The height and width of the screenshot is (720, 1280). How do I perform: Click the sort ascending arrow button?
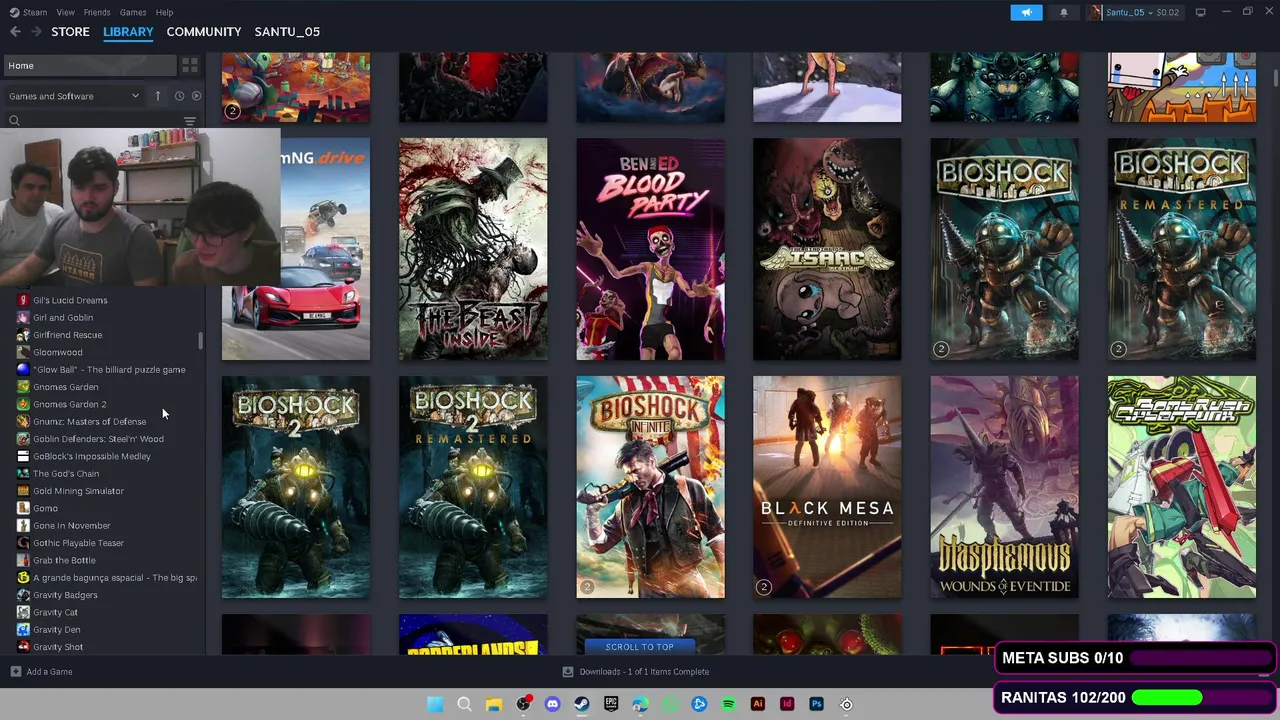click(x=157, y=96)
